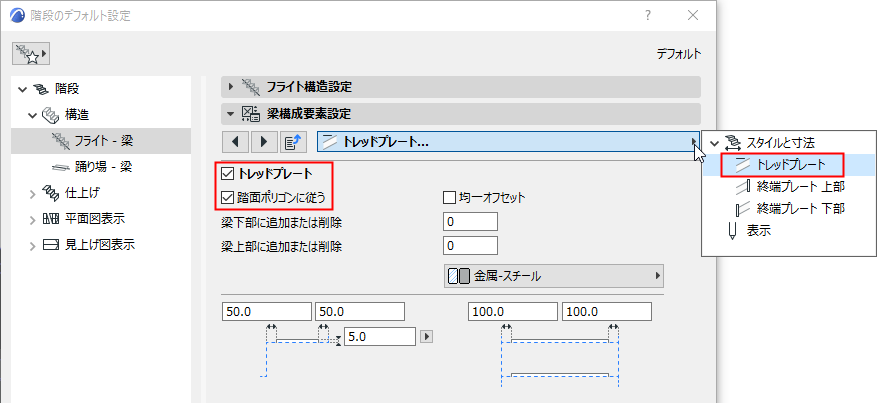Click the 踊り場 - 梁 landing icon
The image size is (877, 403).
coord(62,167)
